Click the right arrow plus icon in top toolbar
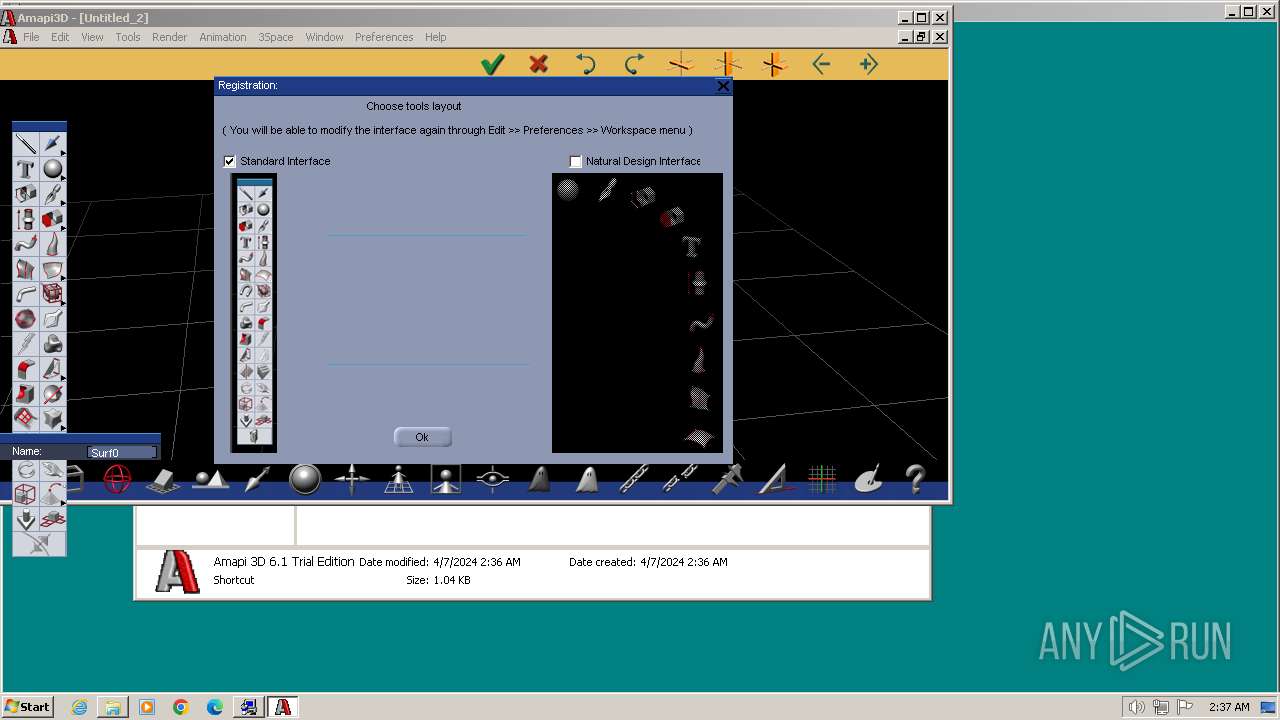Viewport: 1280px width, 720px height. [868, 65]
